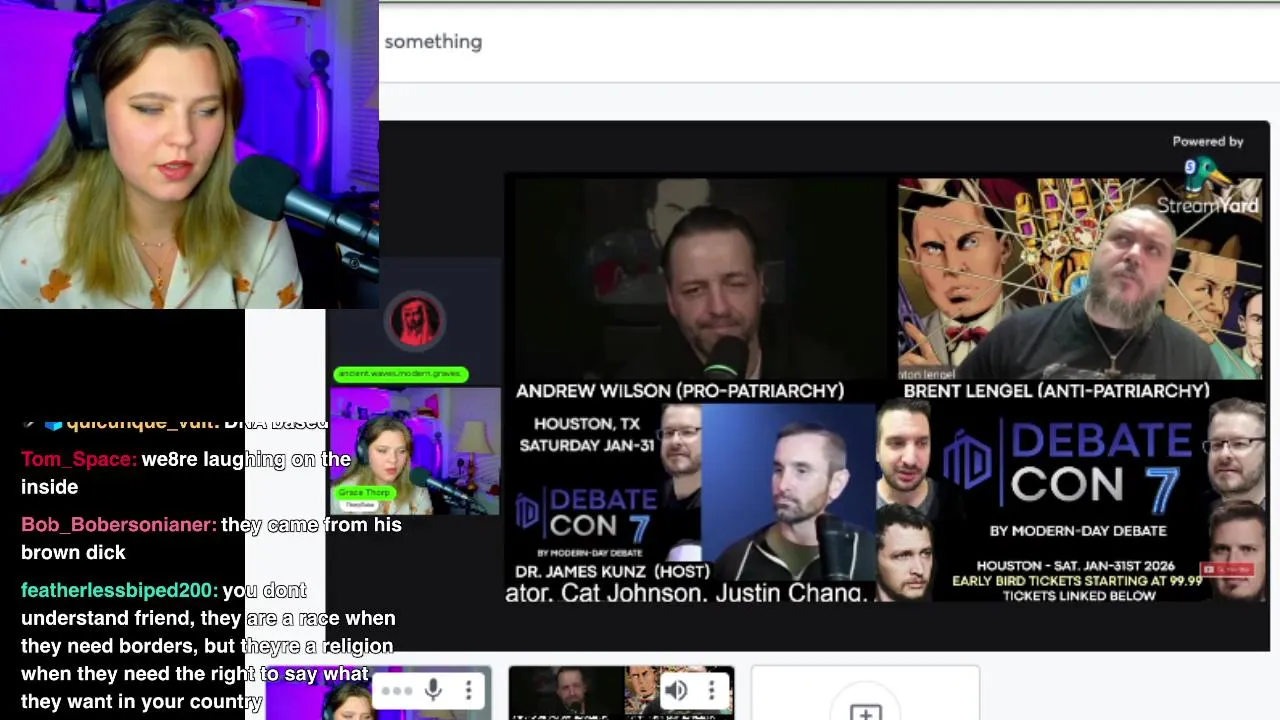The width and height of the screenshot is (1280, 720).
Task: Click the text field containing 'something'
Action: [x=829, y=42]
